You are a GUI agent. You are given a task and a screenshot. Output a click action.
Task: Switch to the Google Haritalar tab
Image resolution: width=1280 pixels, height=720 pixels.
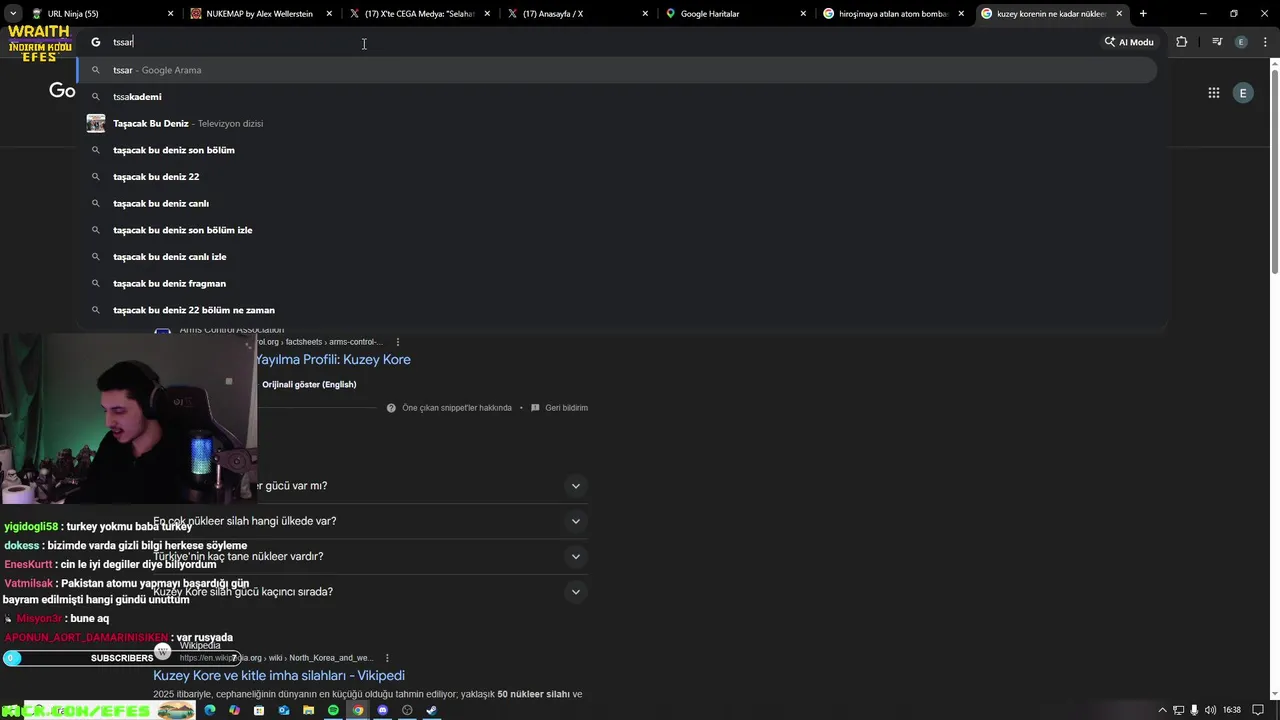(x=736, y=14)
